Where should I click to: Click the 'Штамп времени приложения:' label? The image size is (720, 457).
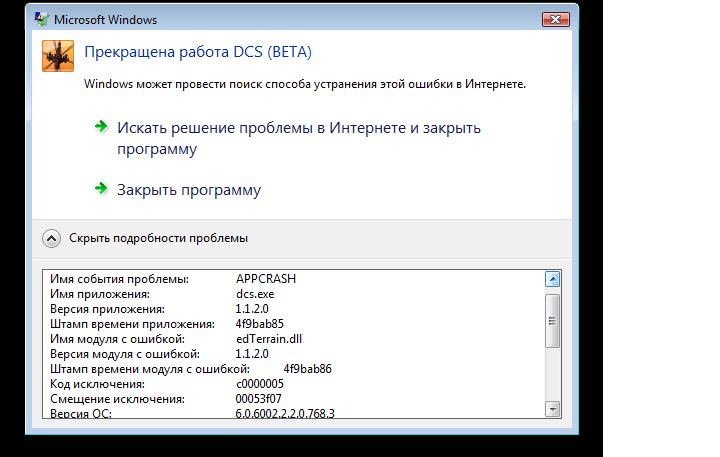point(132,324)
